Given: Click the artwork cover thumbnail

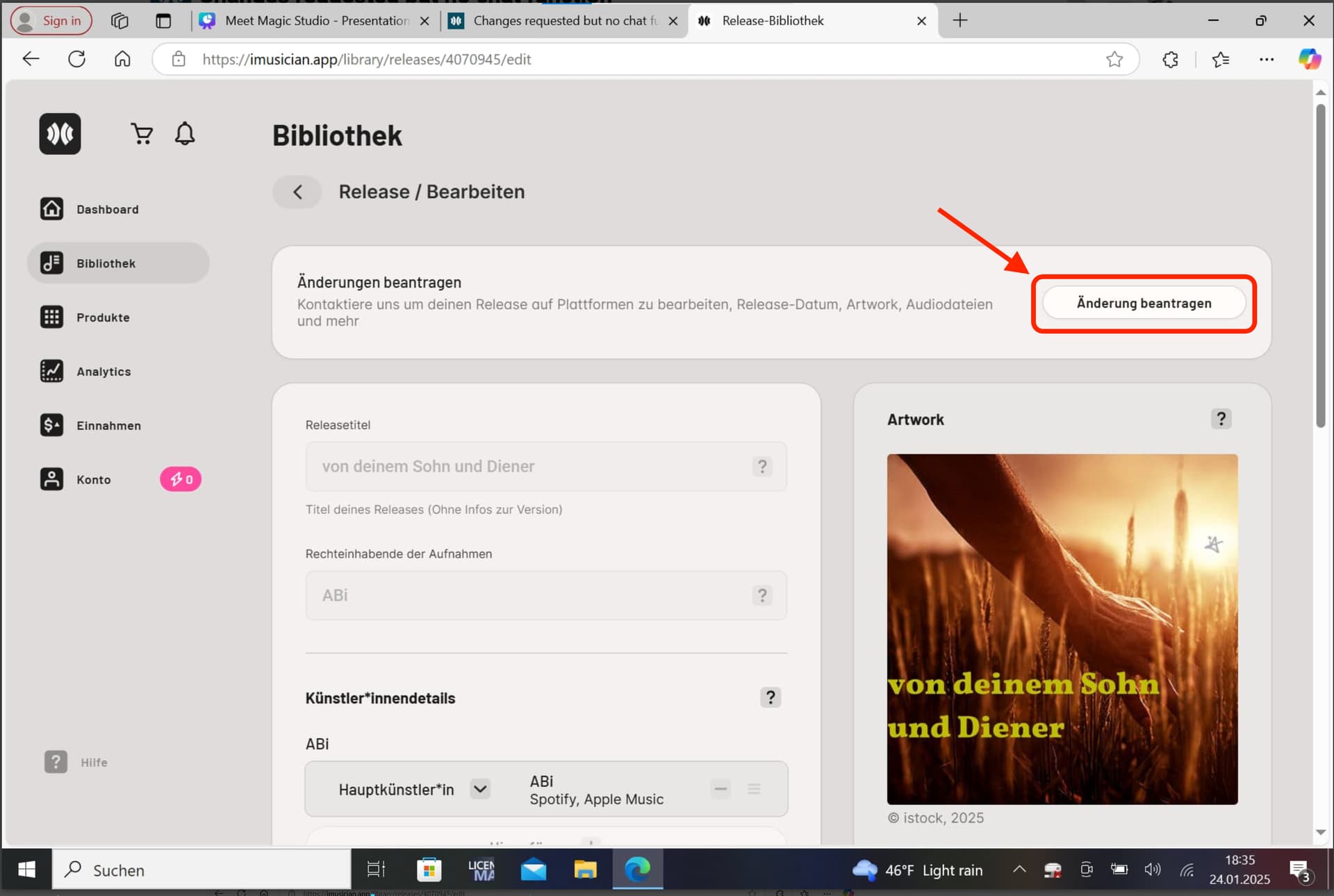Looking at the screenshot, I should pyautogui.click(x=1062, y=629).
